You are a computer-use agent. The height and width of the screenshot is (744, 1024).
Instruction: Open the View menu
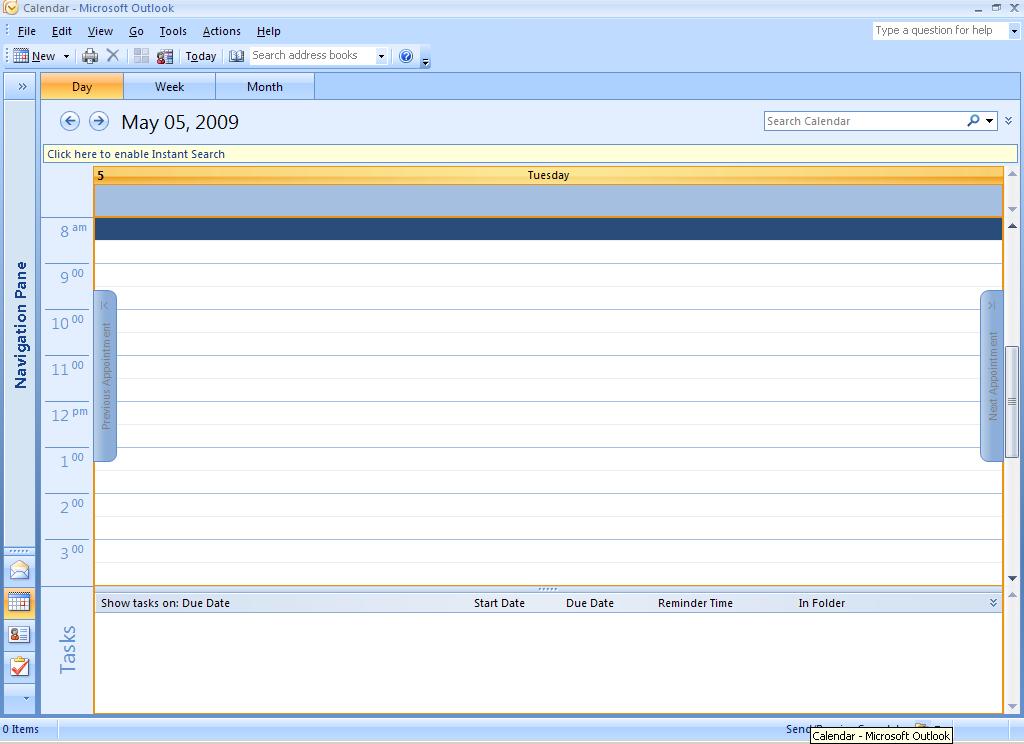[100, 31]
